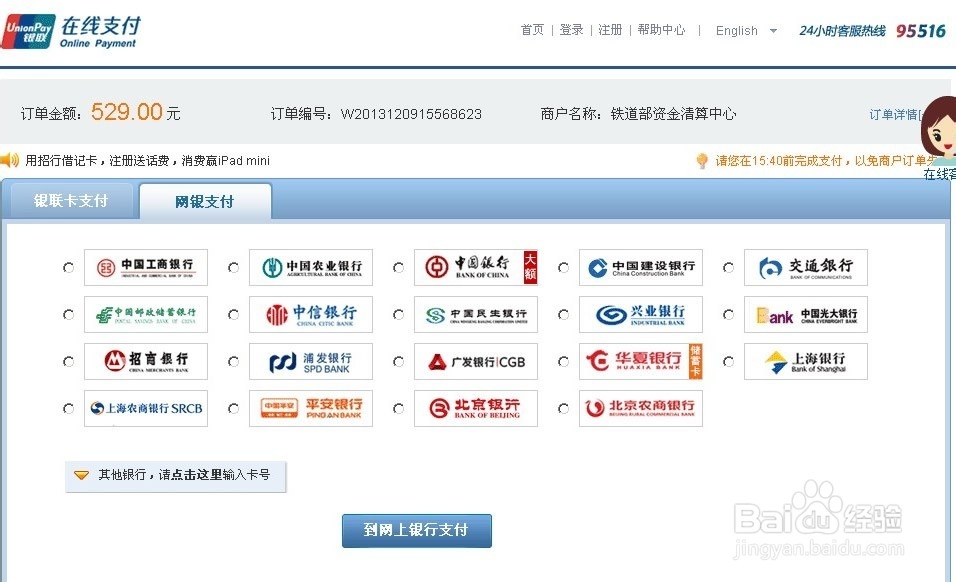Switch to the 银联卡支付 tab
Image resolution: width=956 pixels, height=582 pixels.
coord(70,200)
